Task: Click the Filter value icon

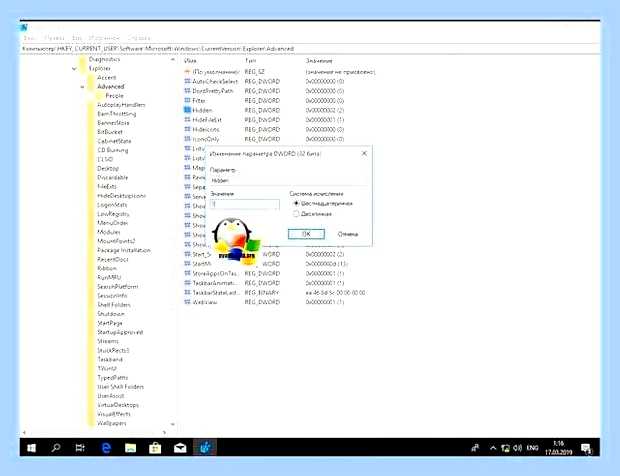Action: click(187, 100)
